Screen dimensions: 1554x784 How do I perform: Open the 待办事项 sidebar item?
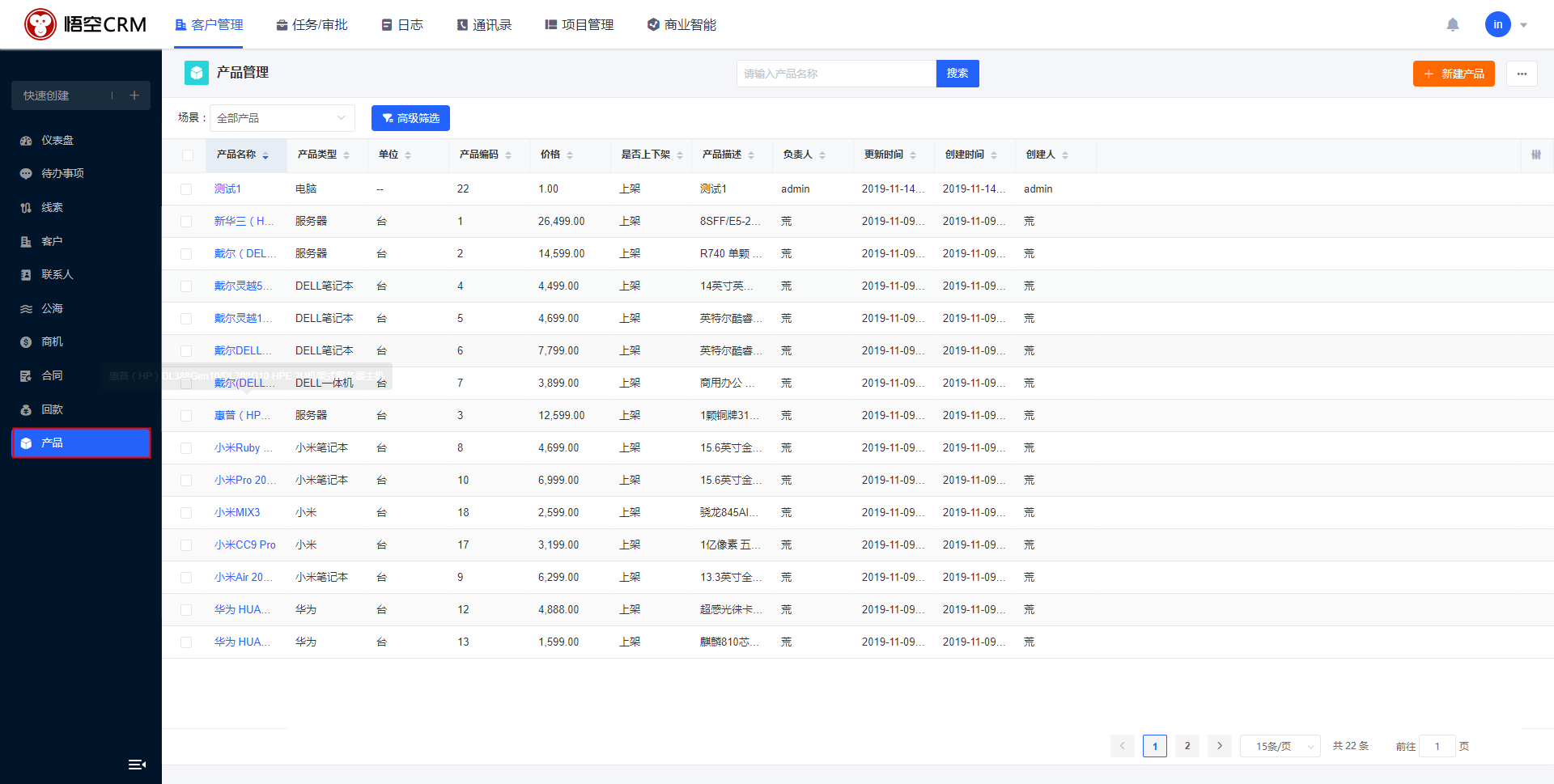point(81,173)
